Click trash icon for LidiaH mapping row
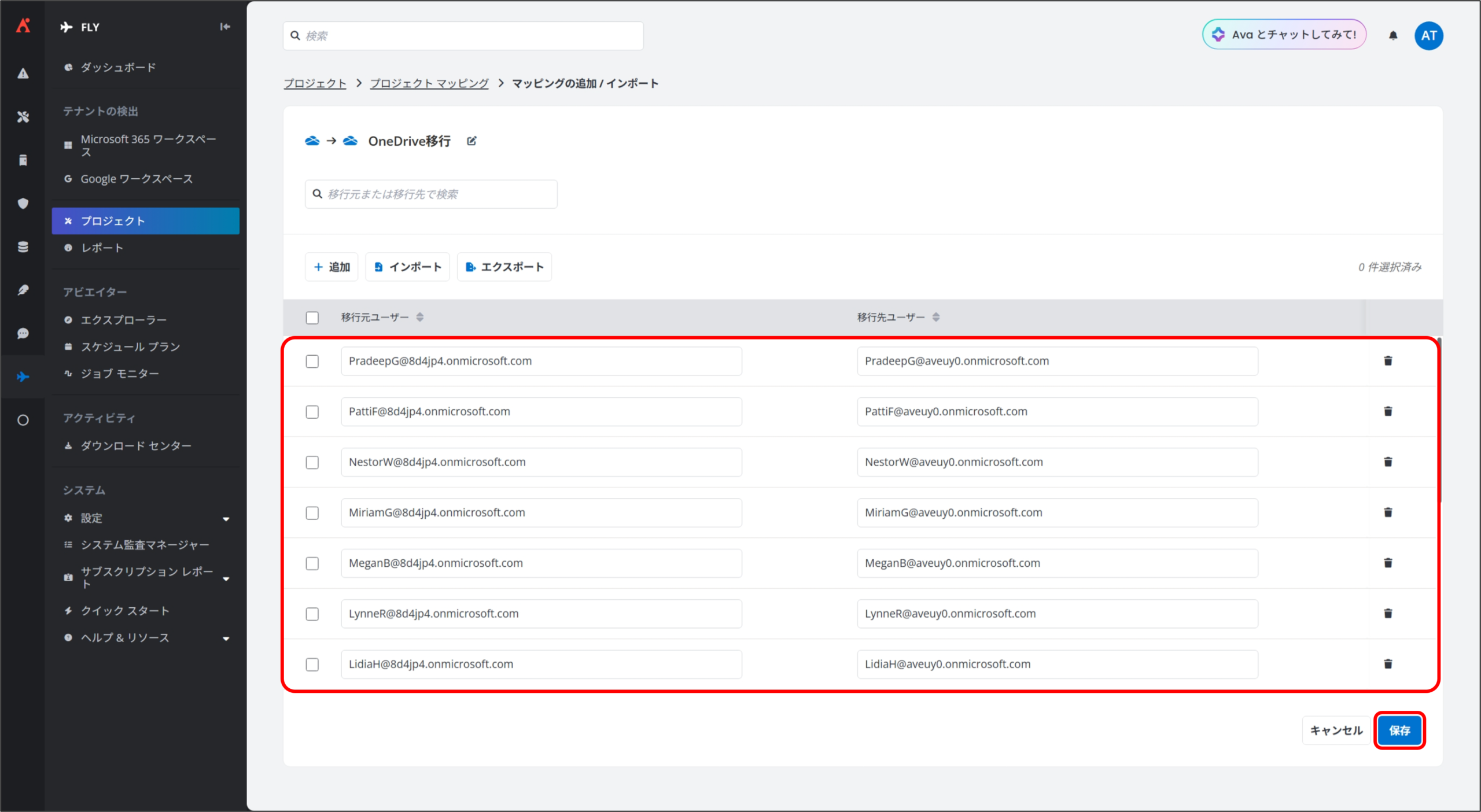This screenshot has width=1481, height=812. [1387, 664]
